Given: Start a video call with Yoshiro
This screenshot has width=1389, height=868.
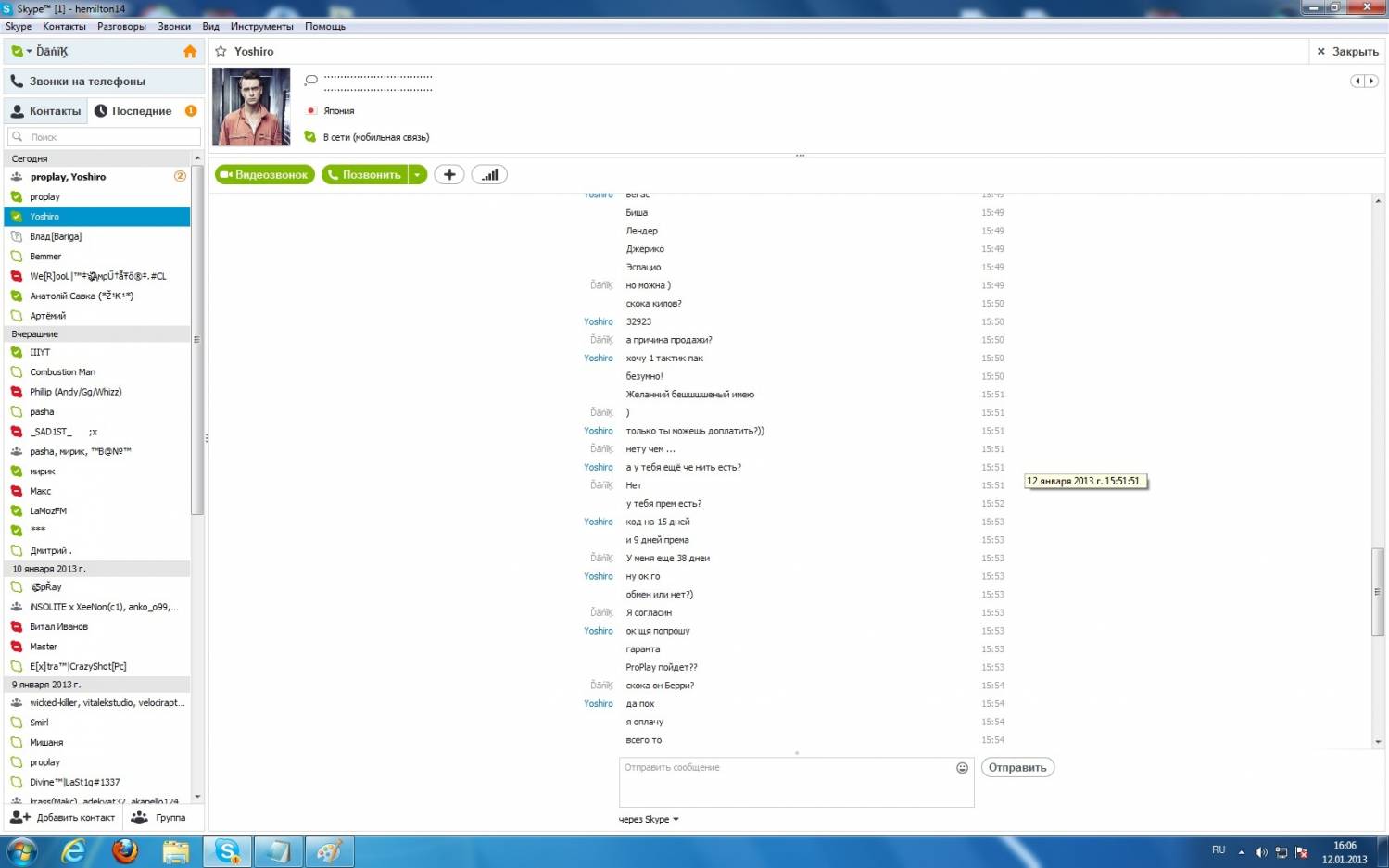Looking at the screenshot, I should pyautogui.click(x=265, y=174).
